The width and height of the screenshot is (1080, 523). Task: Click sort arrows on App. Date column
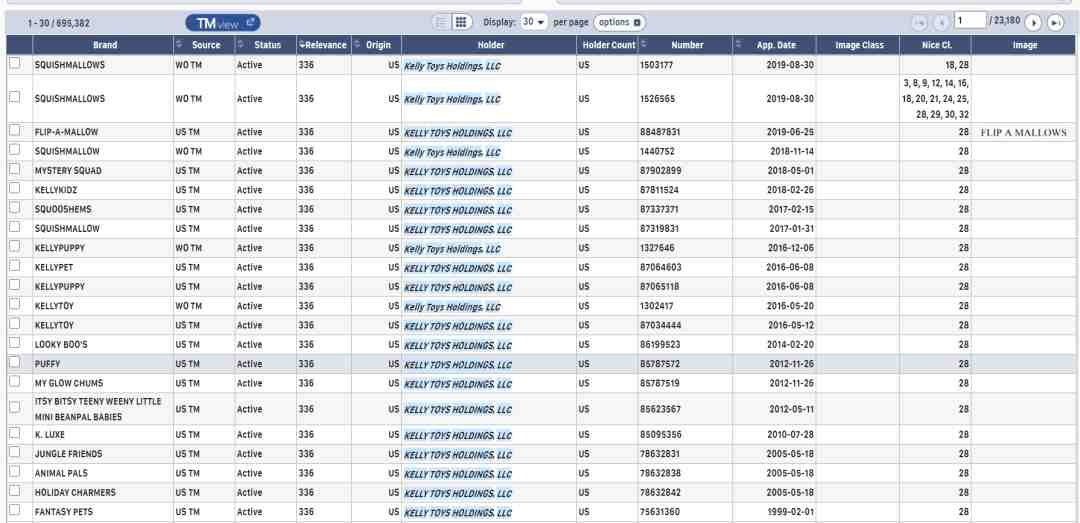coord(739,44)
